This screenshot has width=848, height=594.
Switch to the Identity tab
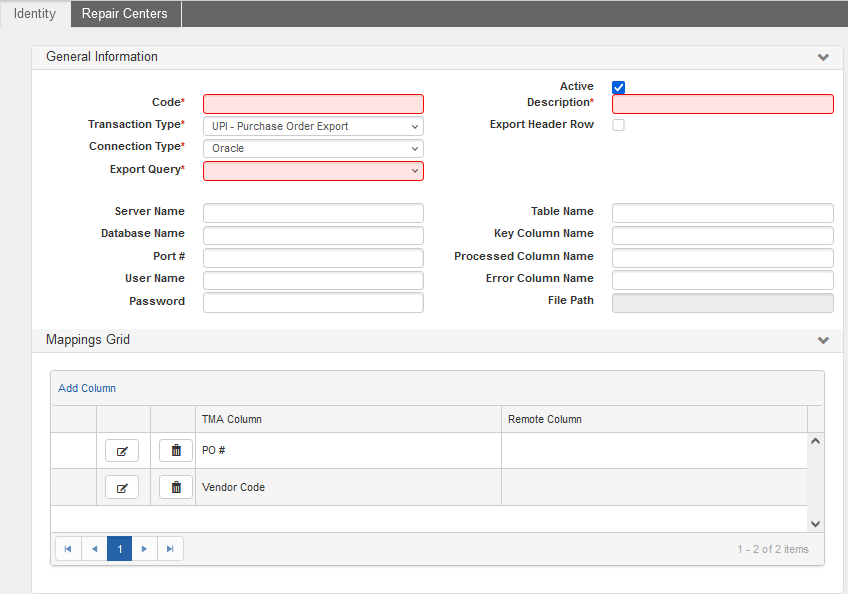coord(35,14)
